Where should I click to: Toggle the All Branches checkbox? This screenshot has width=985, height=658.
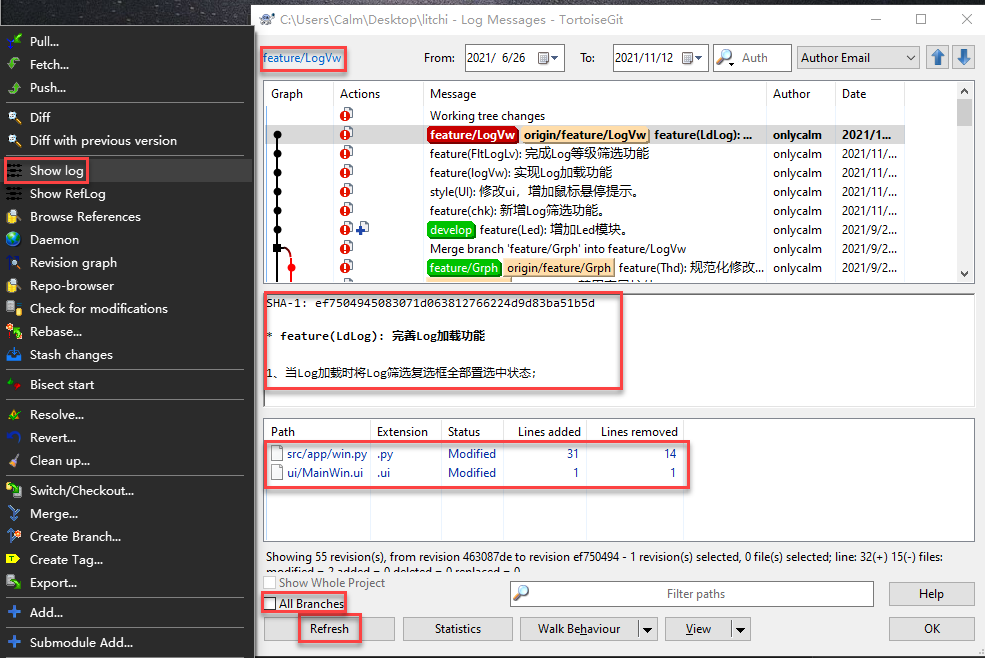click(x=270, y=603)
